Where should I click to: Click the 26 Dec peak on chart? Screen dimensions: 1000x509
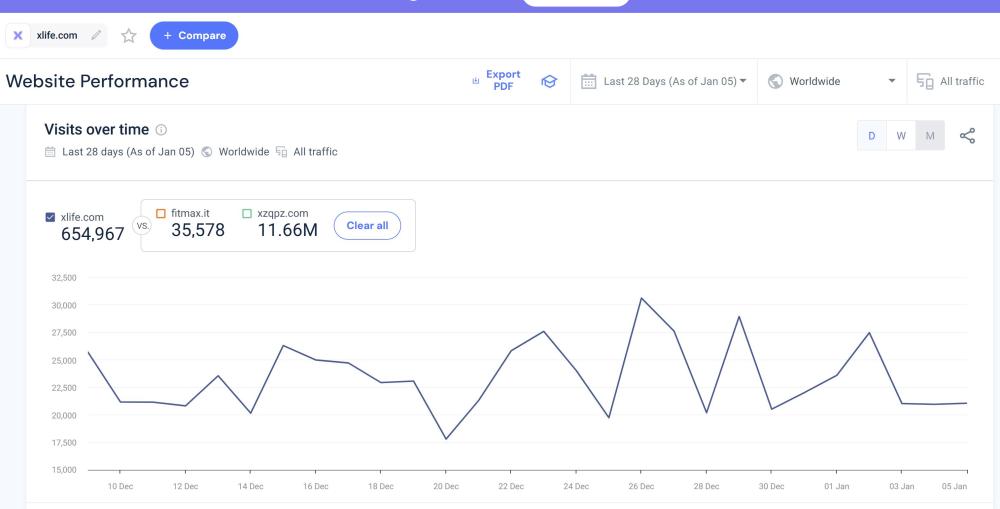641,298
